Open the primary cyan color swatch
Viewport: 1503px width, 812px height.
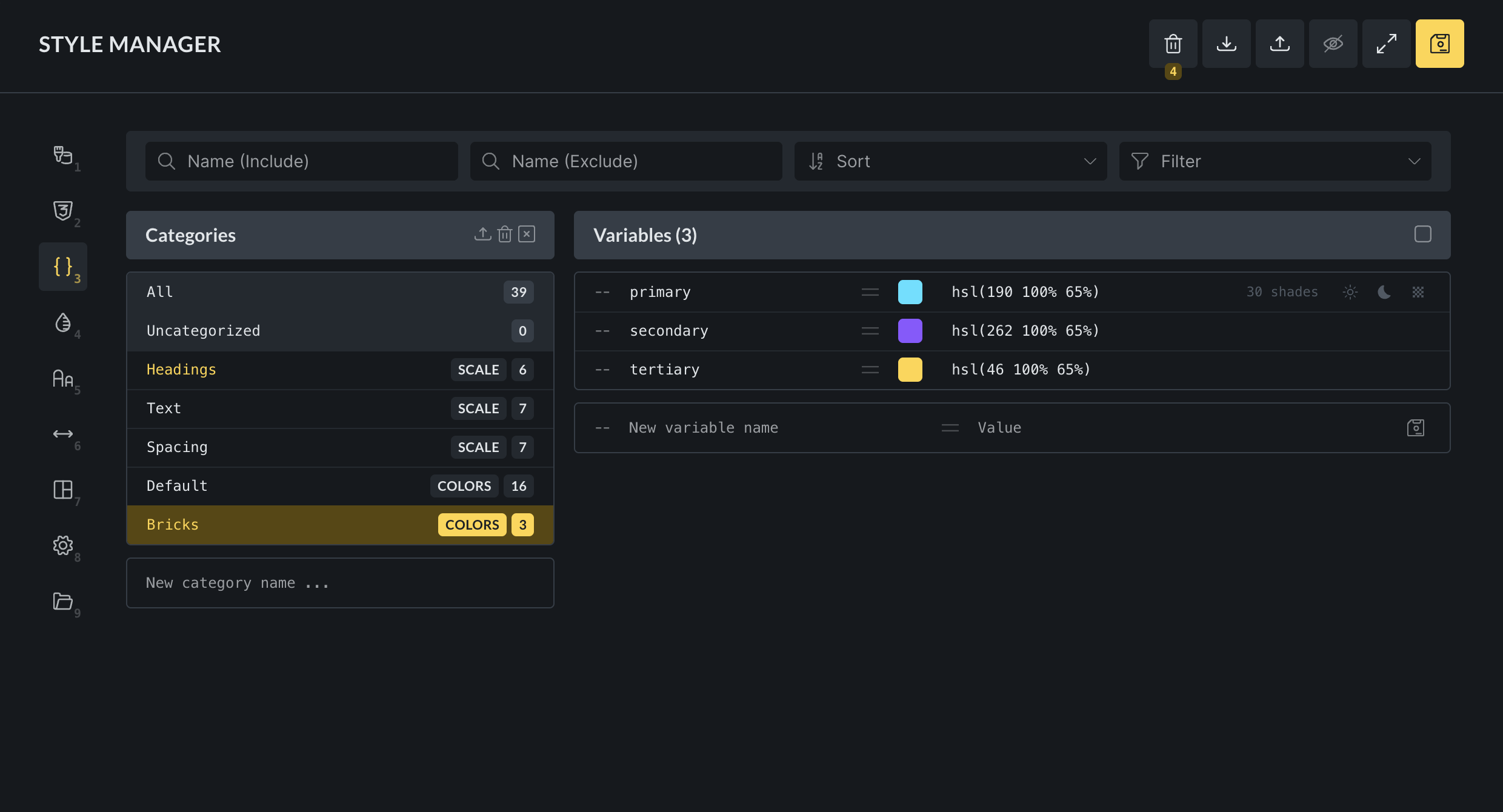pos(910,292)
